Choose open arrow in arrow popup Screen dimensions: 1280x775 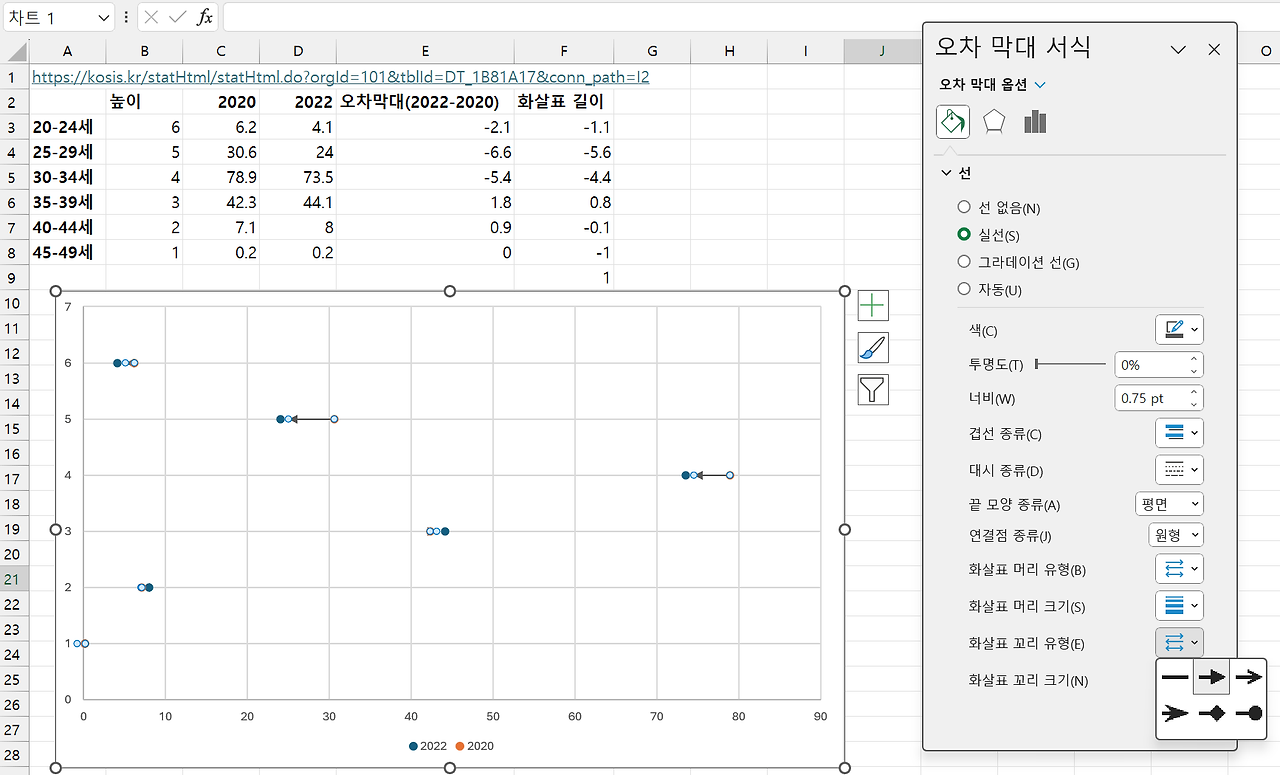pos(1249,677)
